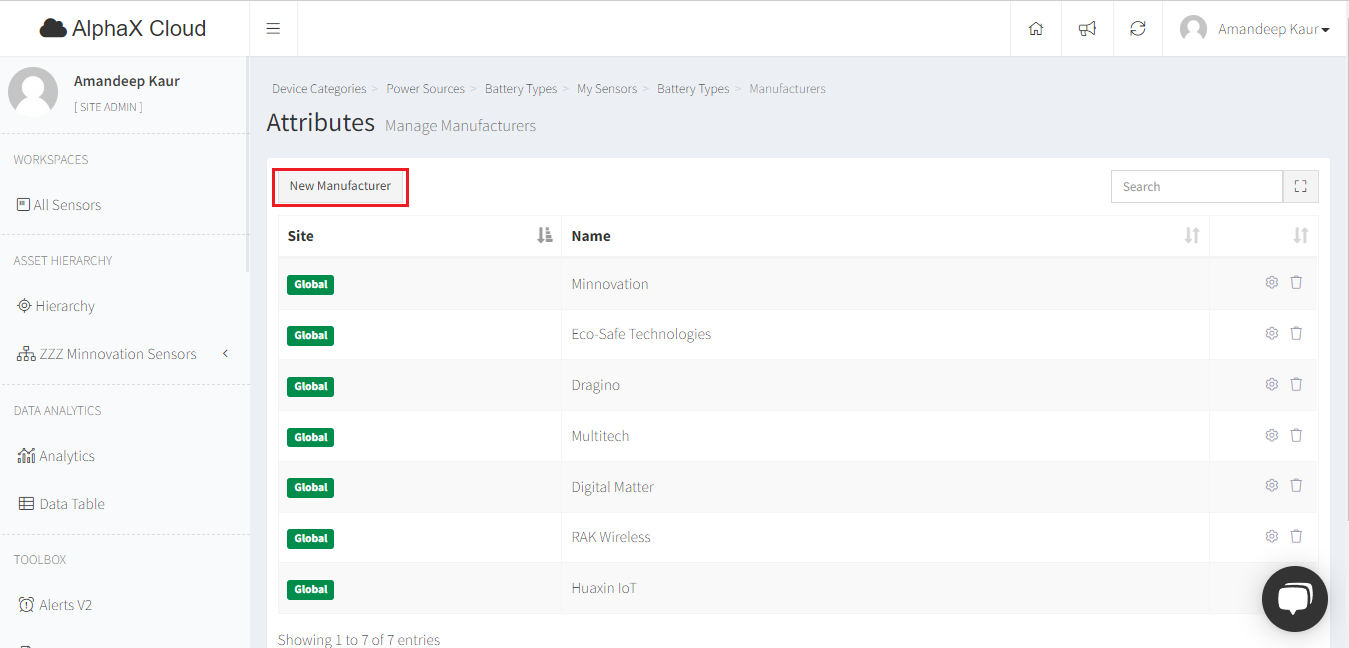
Task: Open announcements megaphone icon
Action: point(1087,29)
